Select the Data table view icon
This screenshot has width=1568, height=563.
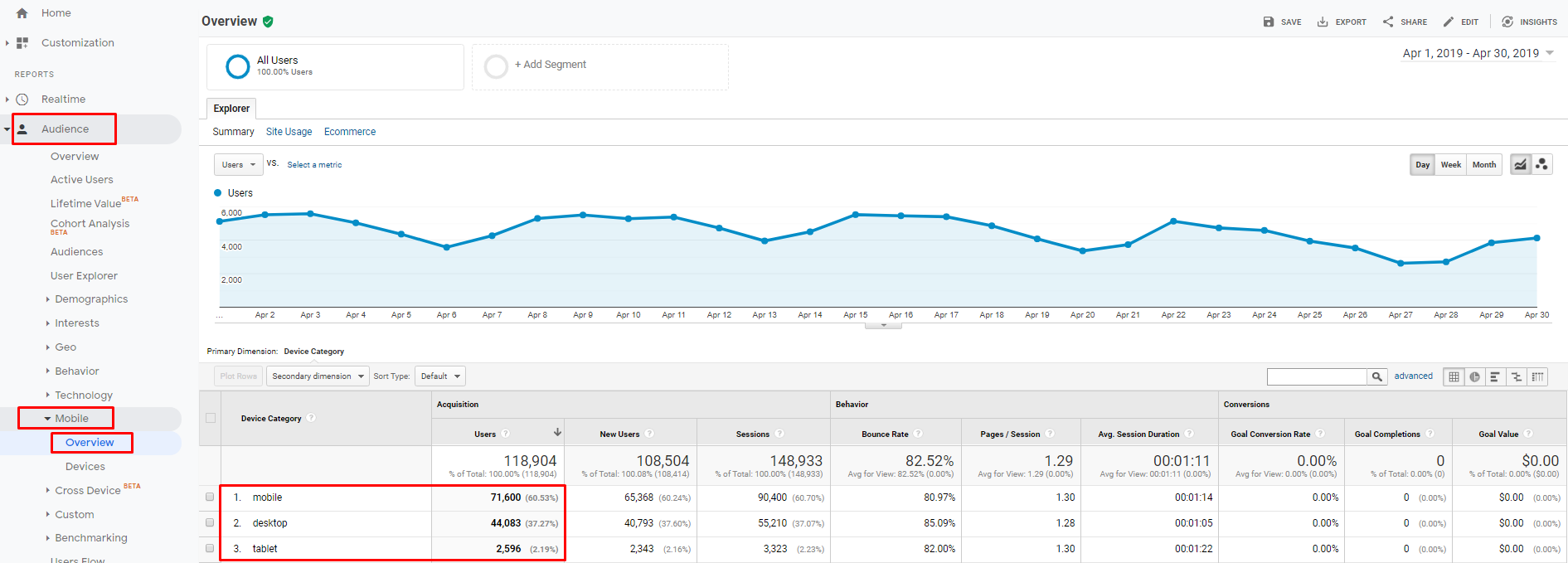[x=1454, y=376]
